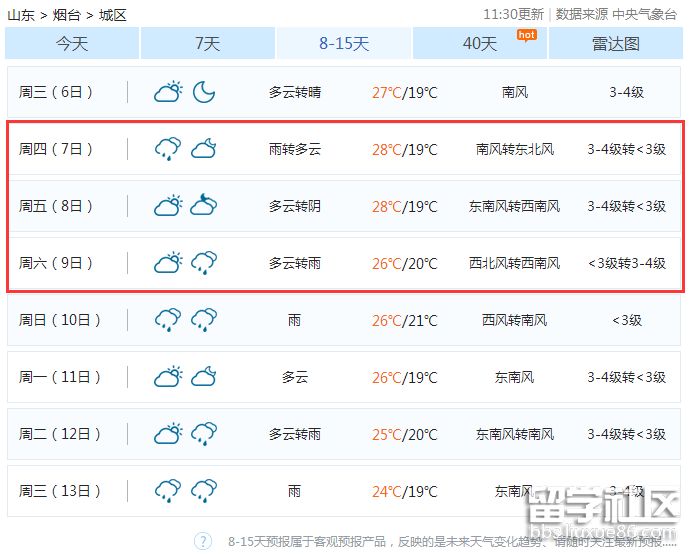Open the 7天 forecast tab
The height and width of the screenshot is (554, 693).
(207, 44)
